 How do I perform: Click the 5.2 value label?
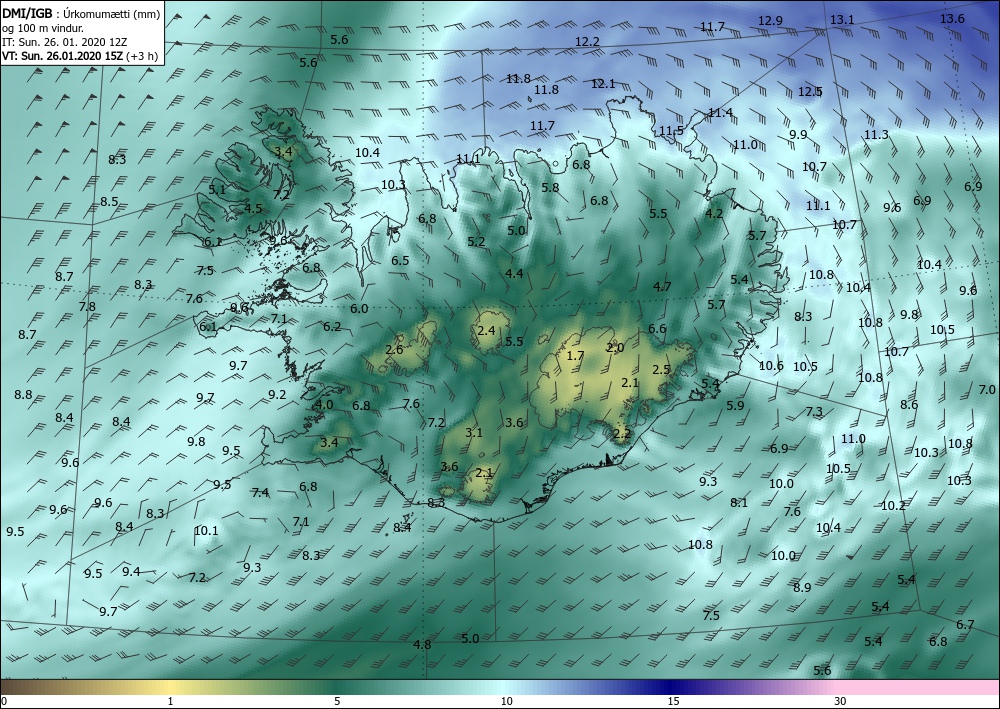tap(476, 242)
